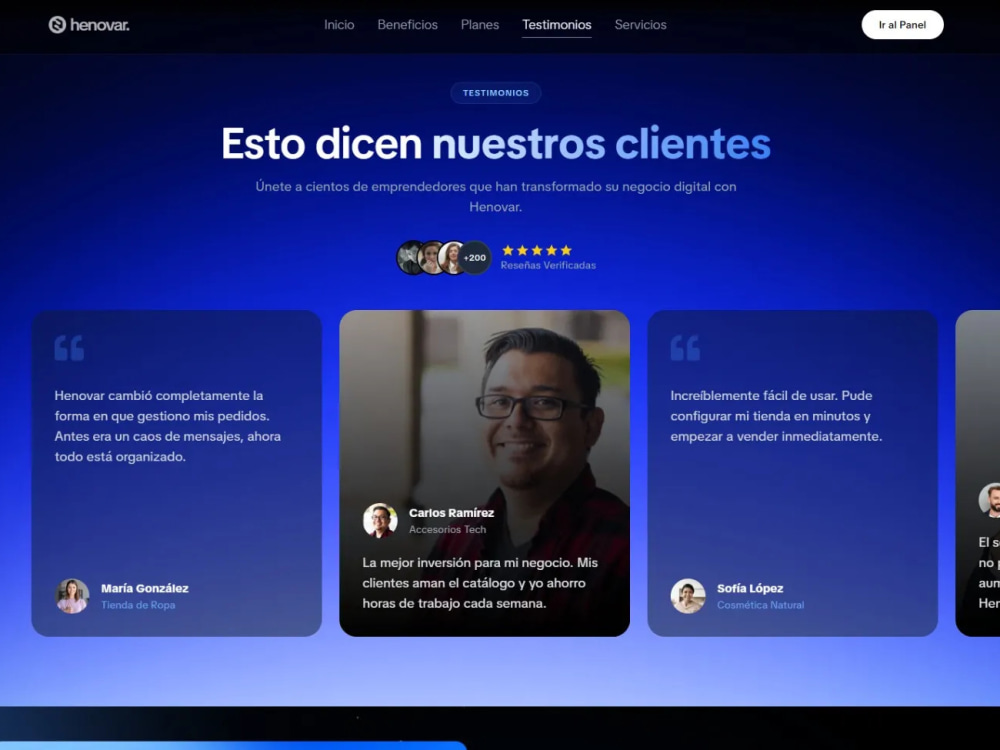The image size is (1000, 750).
Task: Click the Accesorios Tech label
Action: 448,529
